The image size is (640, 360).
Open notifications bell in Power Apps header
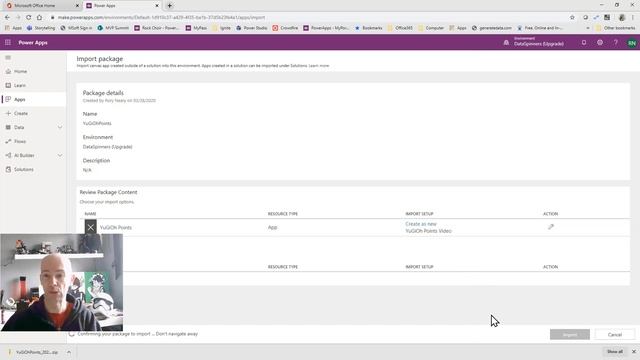[x=584, y=42]
